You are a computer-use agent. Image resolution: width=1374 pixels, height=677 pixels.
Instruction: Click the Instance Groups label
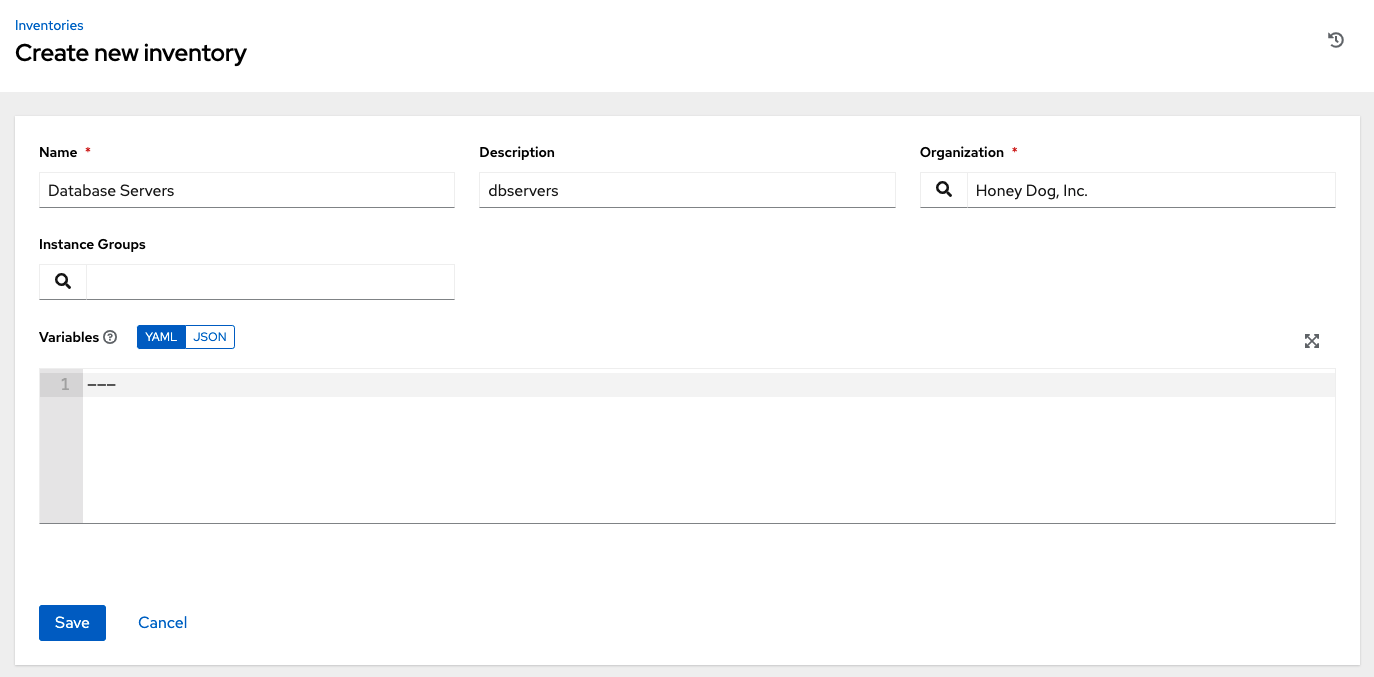[92, 244]
